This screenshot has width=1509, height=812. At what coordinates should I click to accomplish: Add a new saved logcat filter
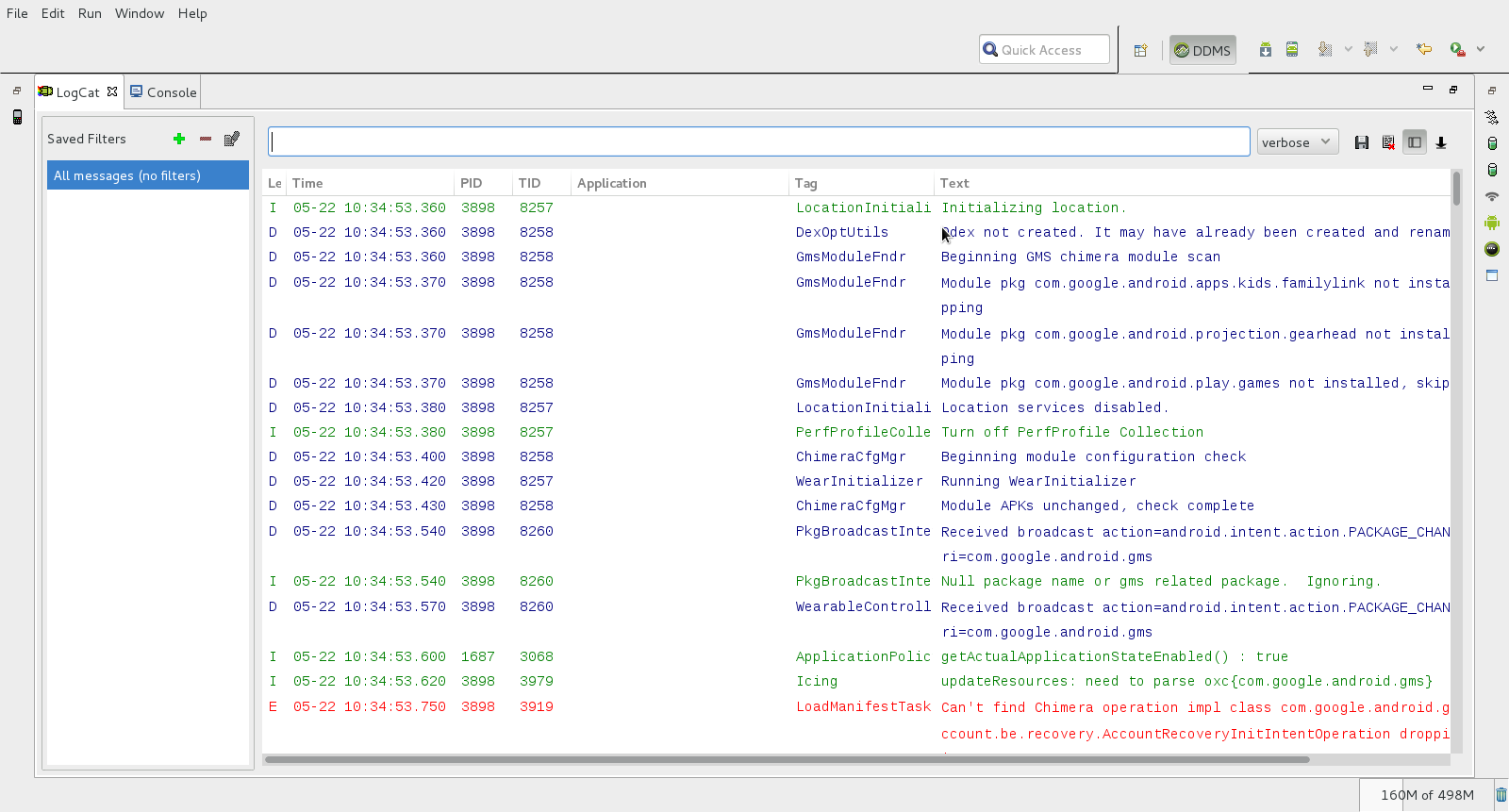179,139
